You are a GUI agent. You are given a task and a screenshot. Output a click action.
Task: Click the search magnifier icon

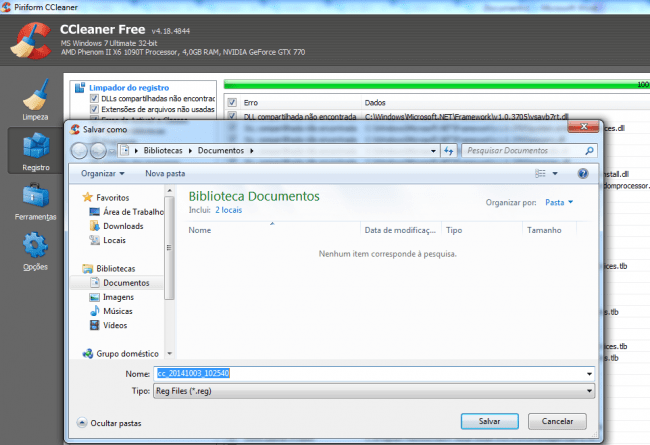589,151
